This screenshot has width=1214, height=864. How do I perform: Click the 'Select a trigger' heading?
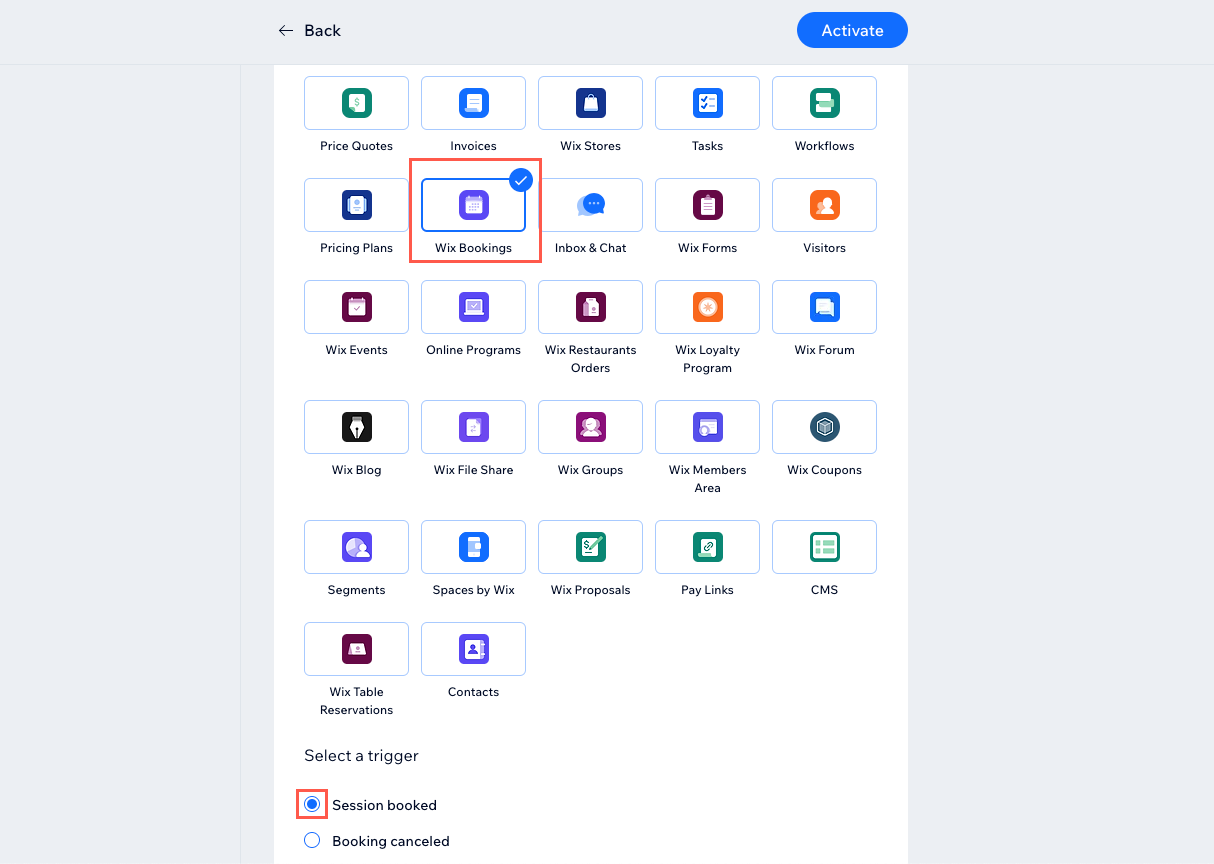(x=361, y=755)
